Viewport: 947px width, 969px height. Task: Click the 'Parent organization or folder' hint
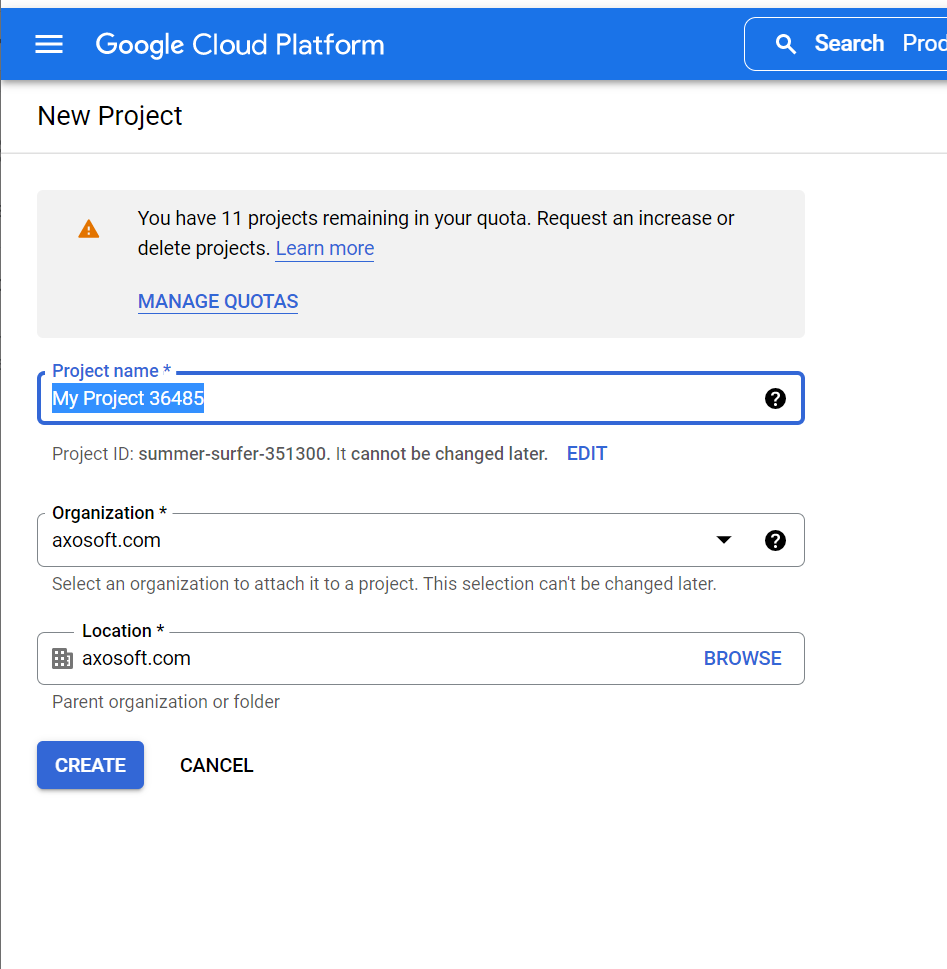point(166,702)
